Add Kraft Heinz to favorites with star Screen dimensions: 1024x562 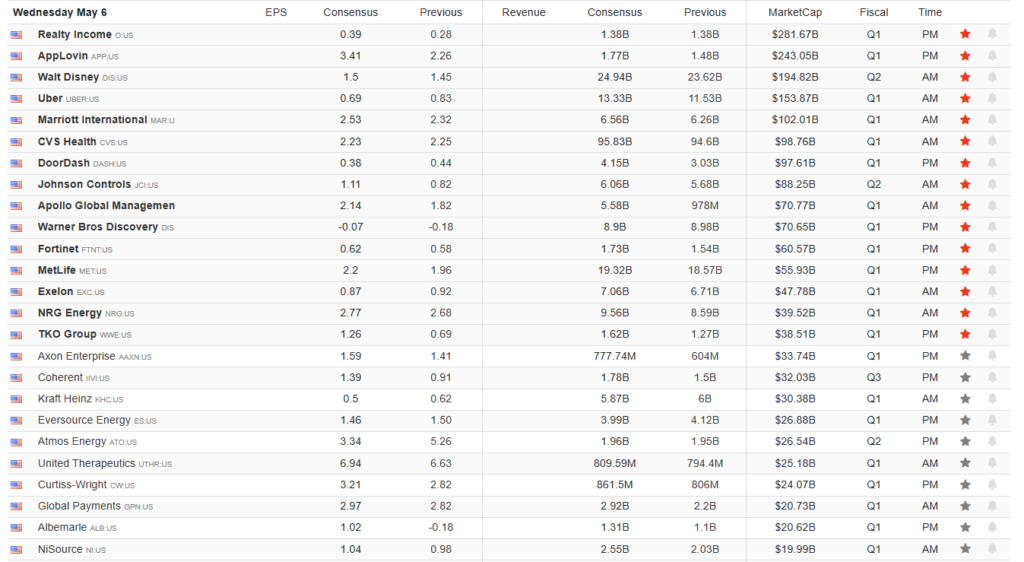pos(965,399)
